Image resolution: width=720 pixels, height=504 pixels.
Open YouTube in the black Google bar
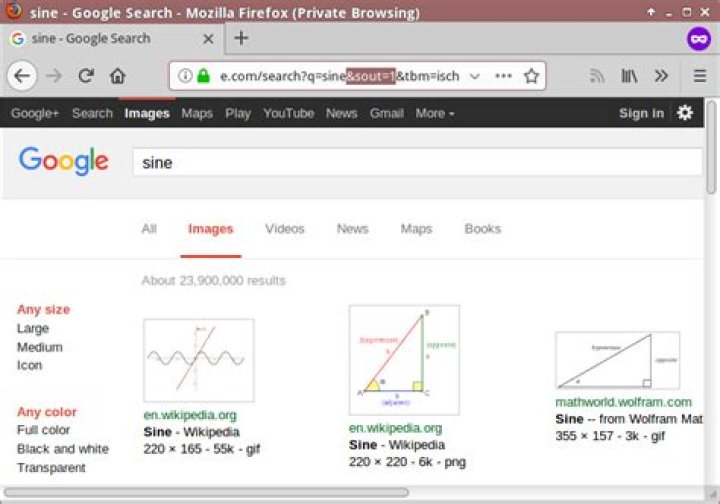point(289,113)
